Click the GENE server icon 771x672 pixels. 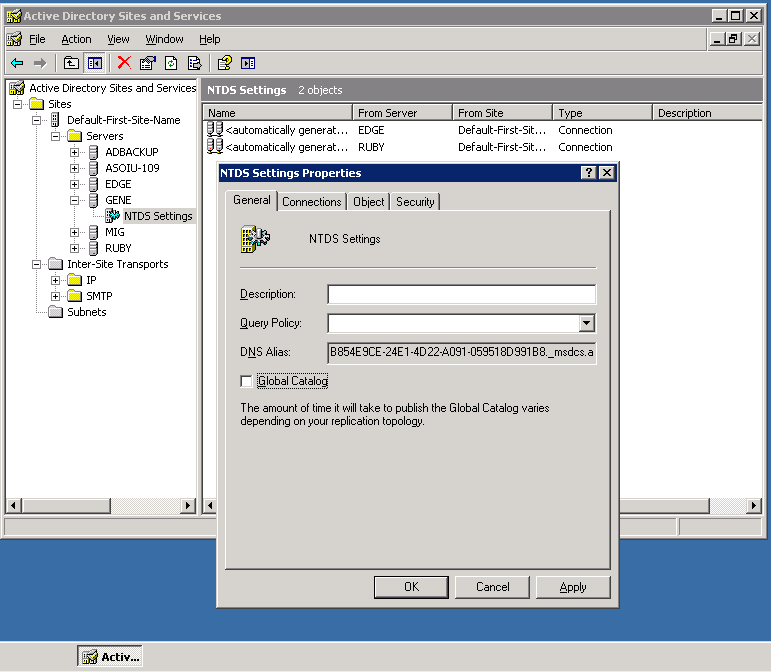[x=93, y=200]
